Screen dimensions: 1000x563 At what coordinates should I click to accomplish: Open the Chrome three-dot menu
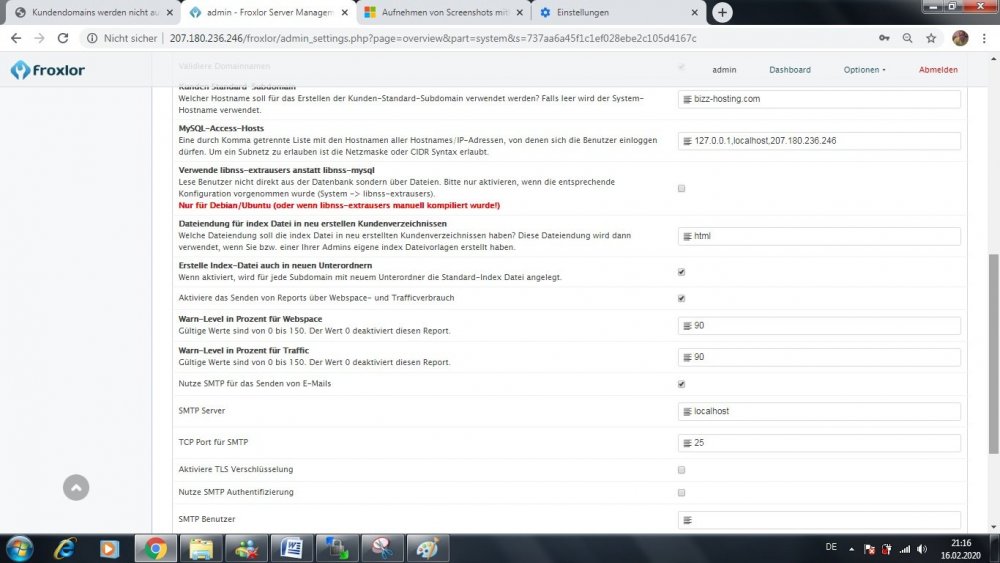[x=984, y=38]
